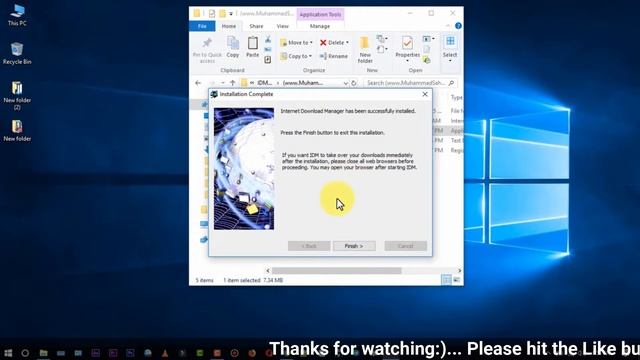640x360 pixels.
Task: Open the Open dropdown in the ribbon
Action: click(428, 39)
